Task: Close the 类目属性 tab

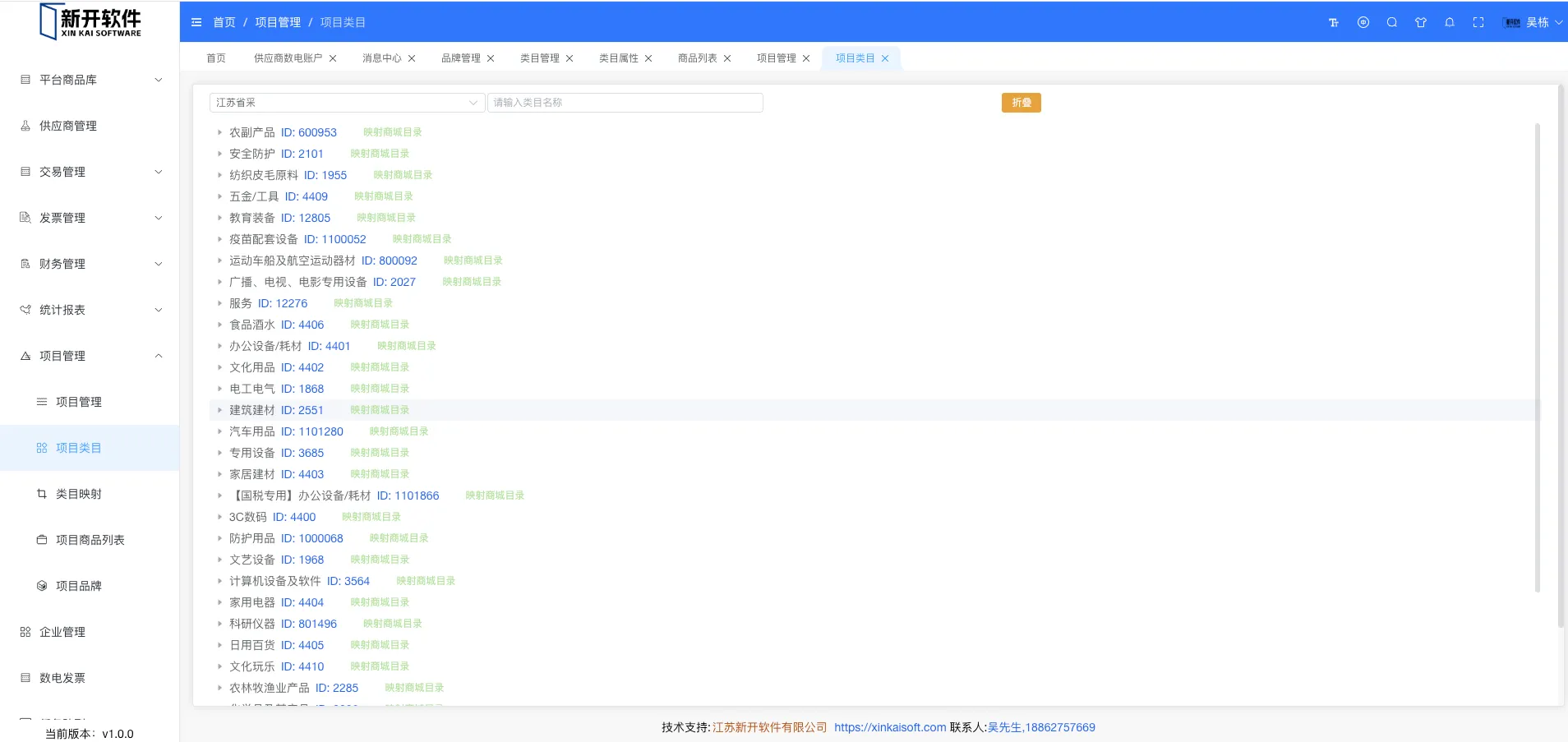Action: [648, 58]
